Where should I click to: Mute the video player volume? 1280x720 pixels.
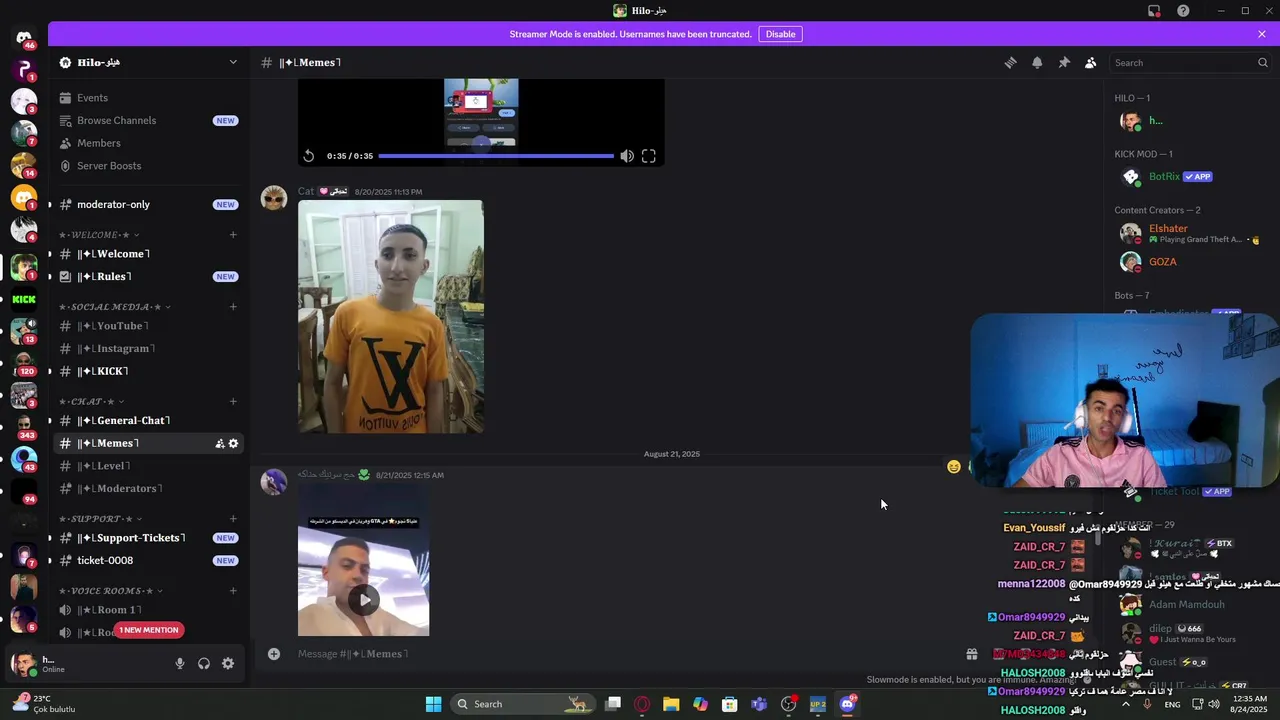coord(626,156)
